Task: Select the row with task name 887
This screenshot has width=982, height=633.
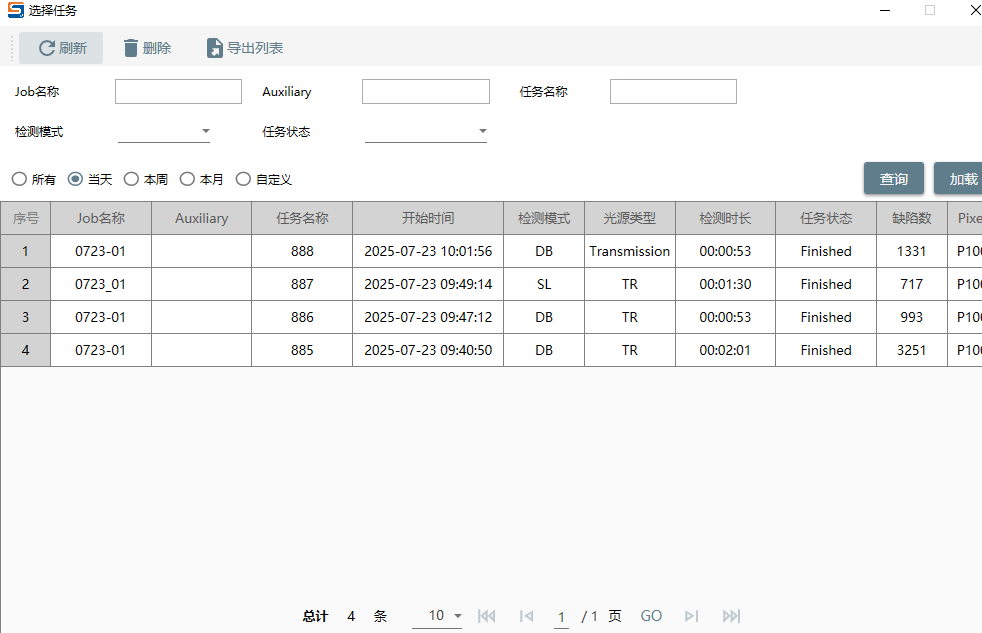Action: coord(302,284)
